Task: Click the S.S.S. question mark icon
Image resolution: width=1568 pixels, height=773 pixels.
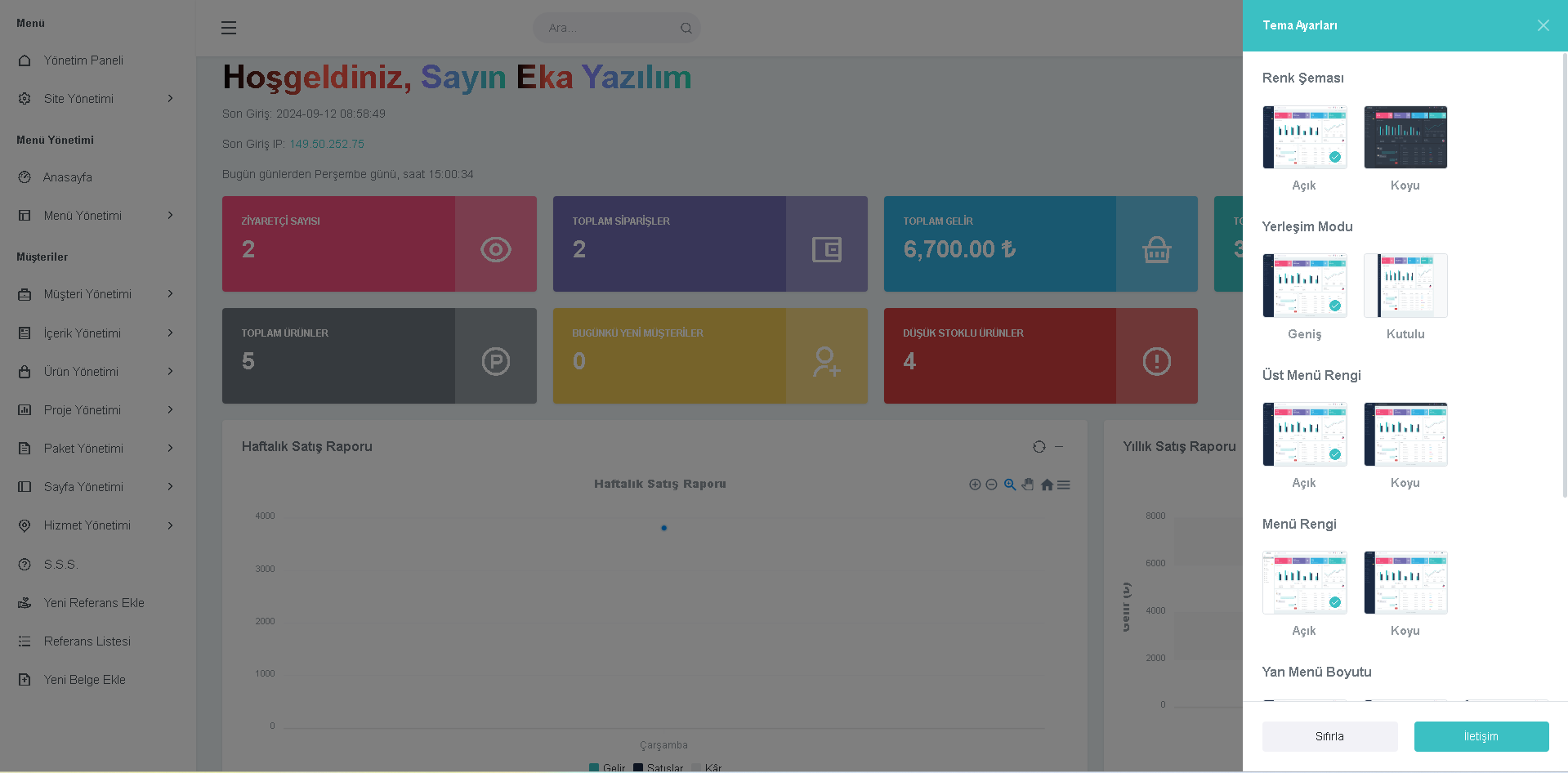Action: tap(25, 565)
